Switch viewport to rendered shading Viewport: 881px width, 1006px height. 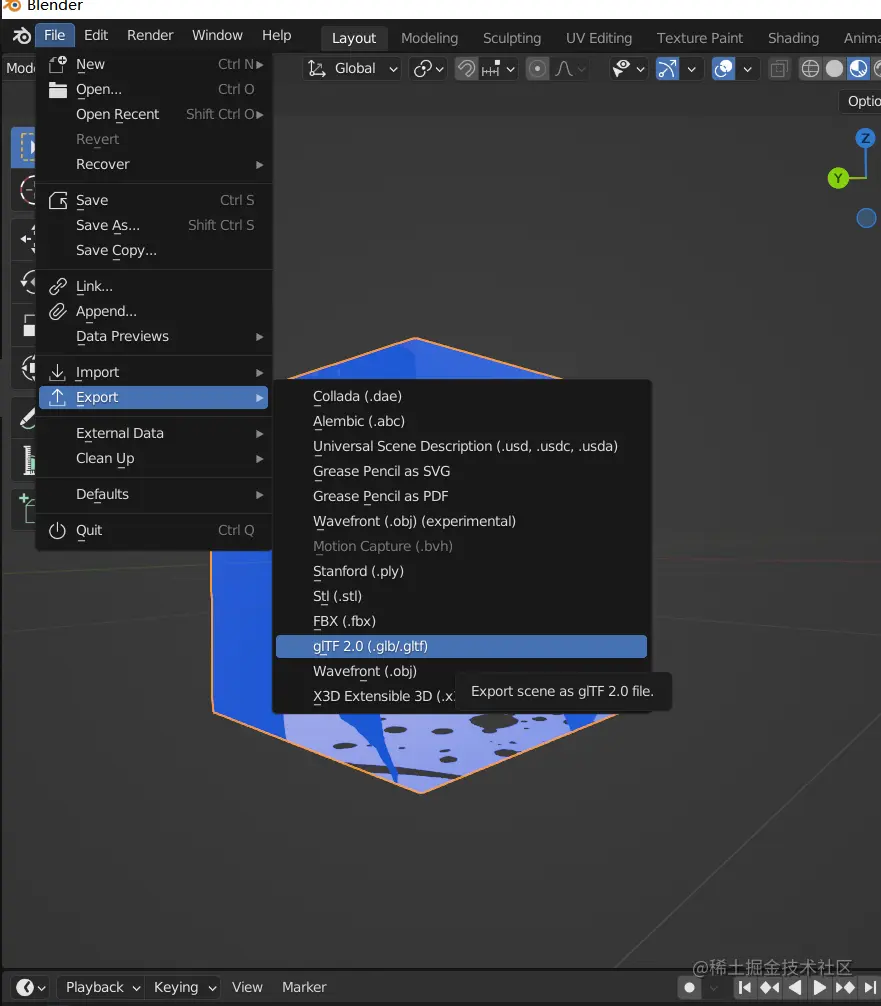tap(876, 68)
